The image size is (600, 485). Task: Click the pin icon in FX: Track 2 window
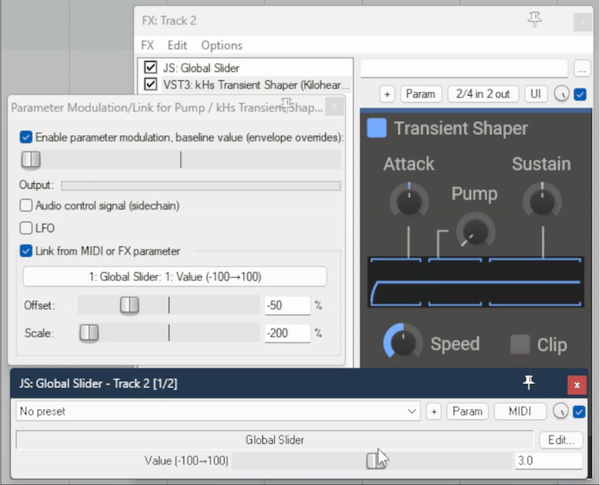point(535,19)
